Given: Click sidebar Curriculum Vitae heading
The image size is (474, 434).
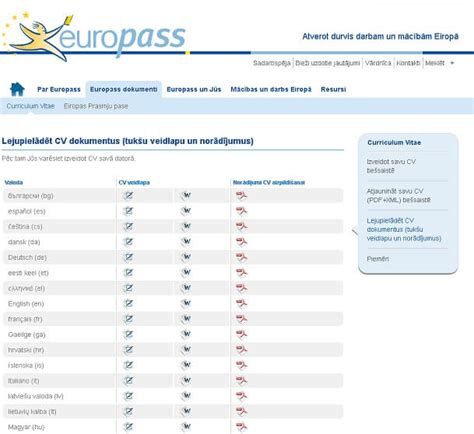Looking at the screenshot, I should pyautogui.click(x=394, y=142).
